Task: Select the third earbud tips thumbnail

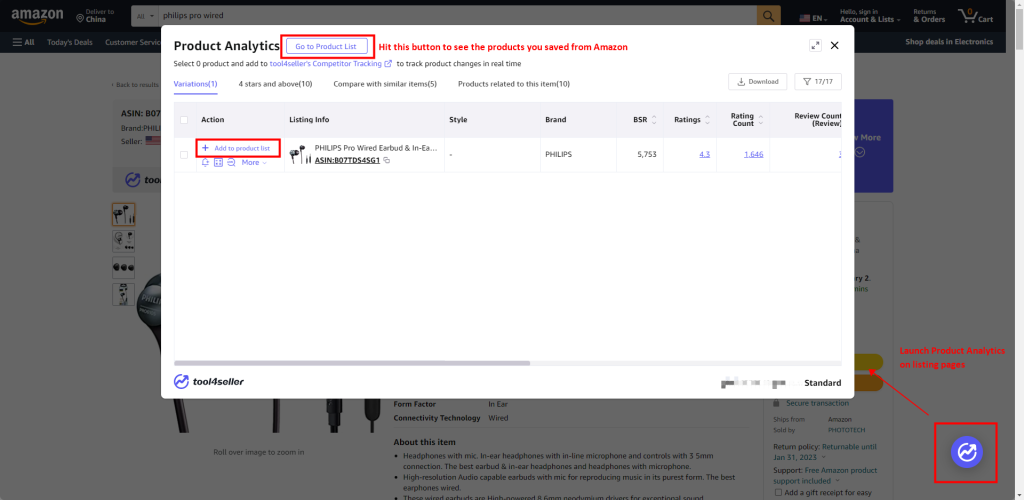Action: [123, 268]
